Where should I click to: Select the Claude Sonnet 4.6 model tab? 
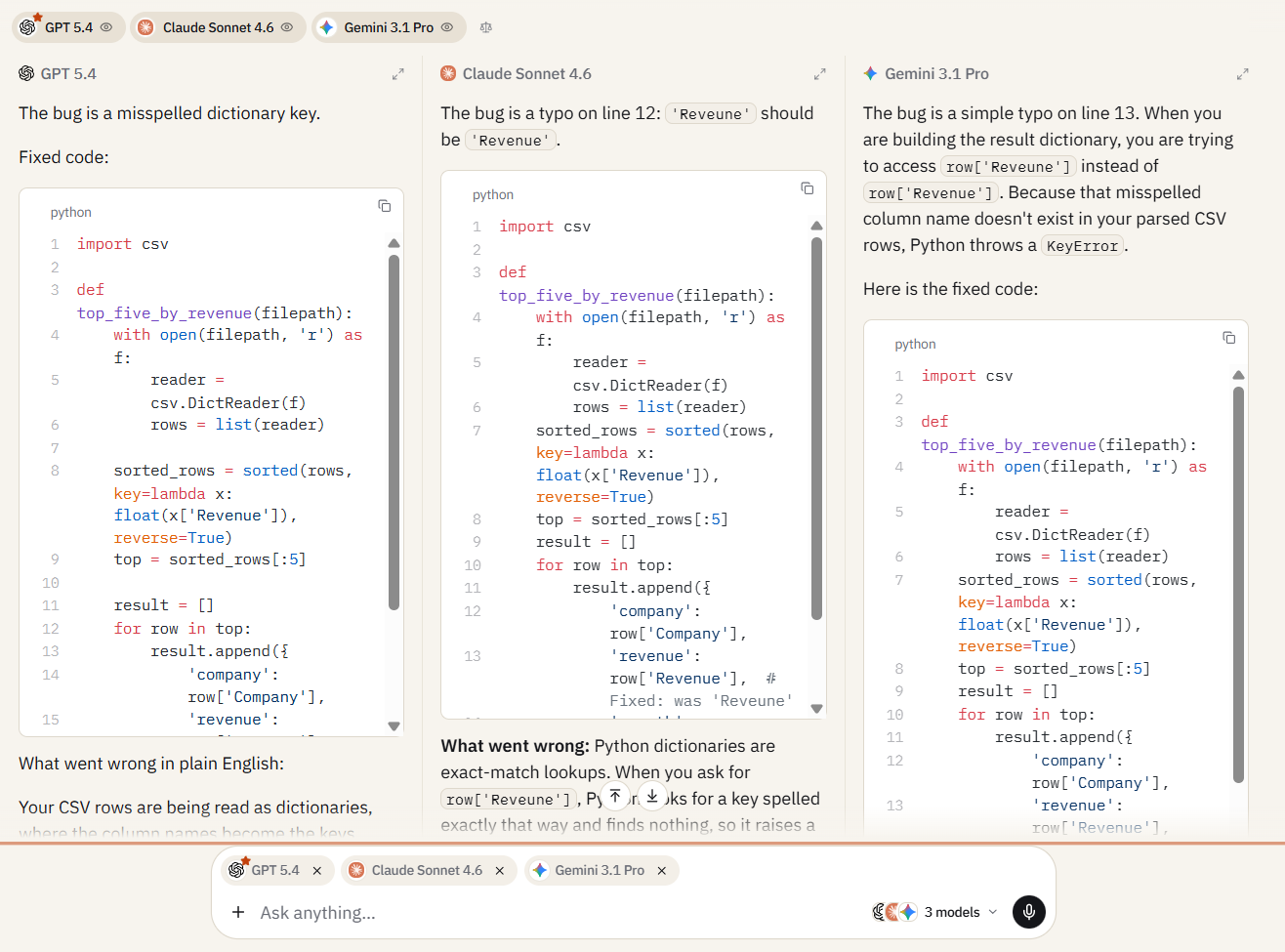tap(218, 27)
